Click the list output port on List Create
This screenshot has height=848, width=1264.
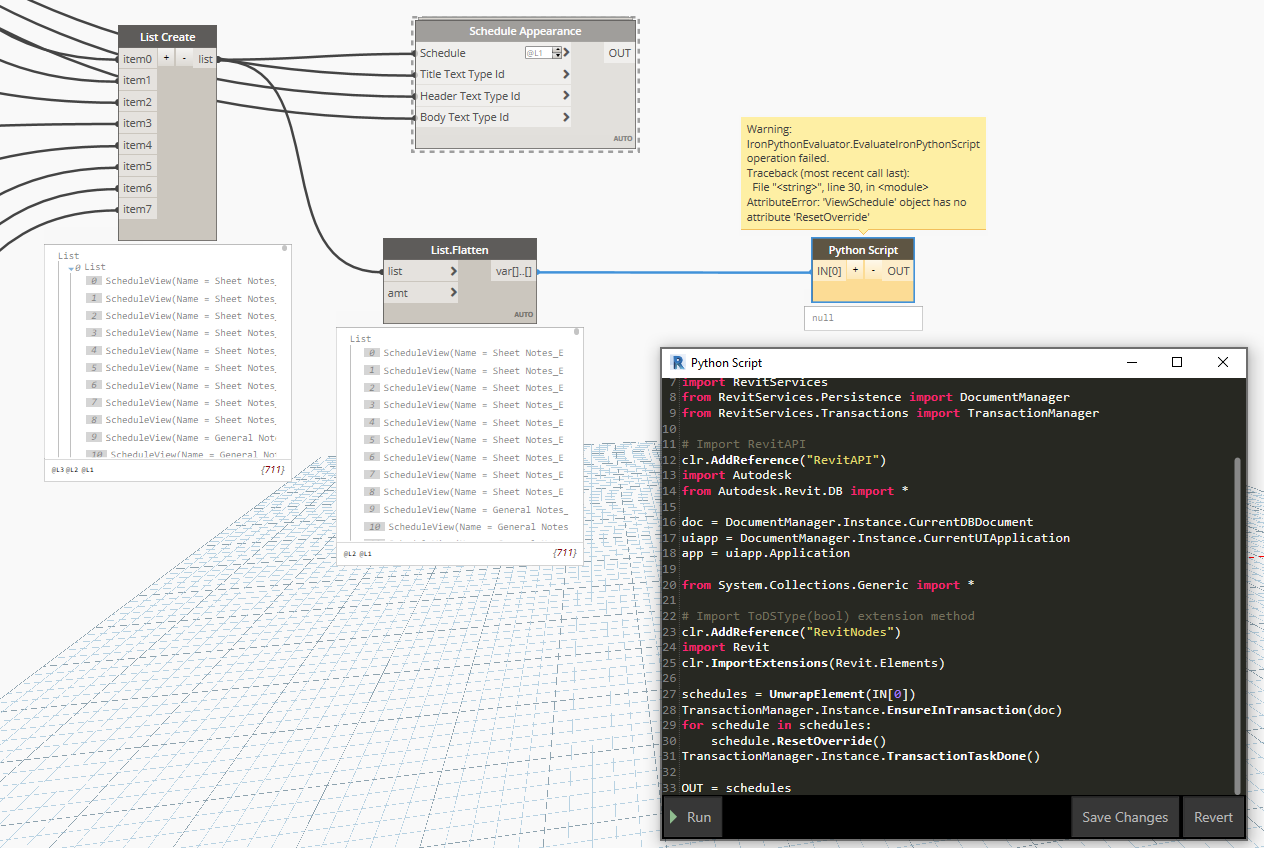click(205, 59)
